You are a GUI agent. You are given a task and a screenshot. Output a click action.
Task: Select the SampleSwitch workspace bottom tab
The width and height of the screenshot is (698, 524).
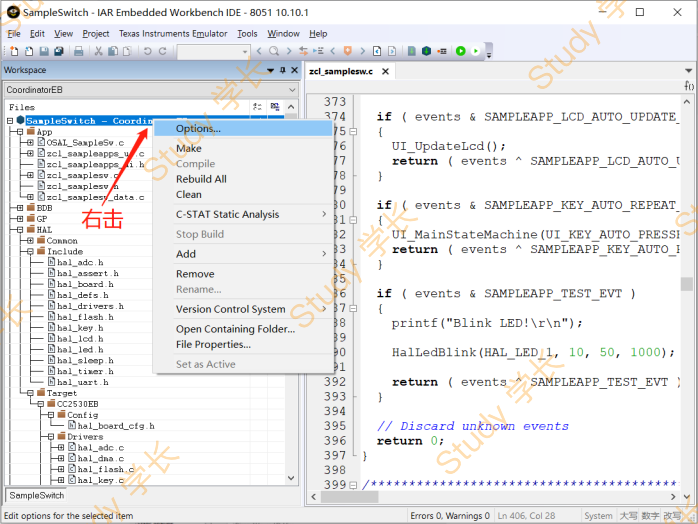(x=37, y=496)
